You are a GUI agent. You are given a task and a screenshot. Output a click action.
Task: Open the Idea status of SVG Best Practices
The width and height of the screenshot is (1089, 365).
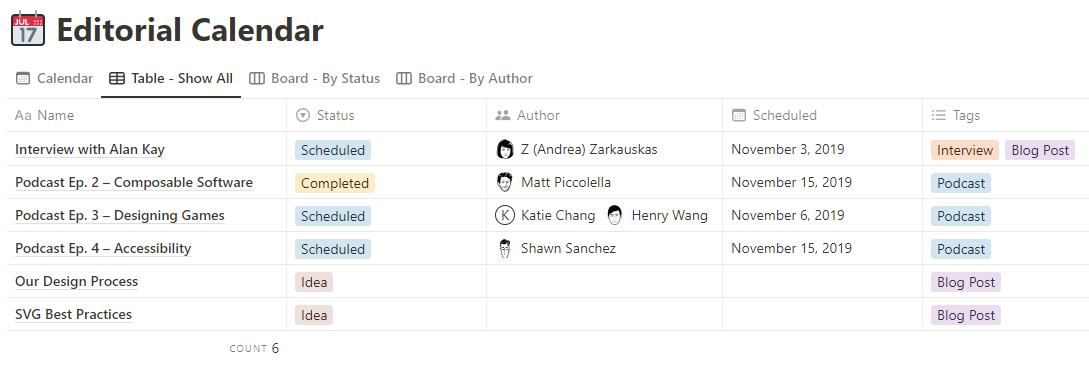314,315
